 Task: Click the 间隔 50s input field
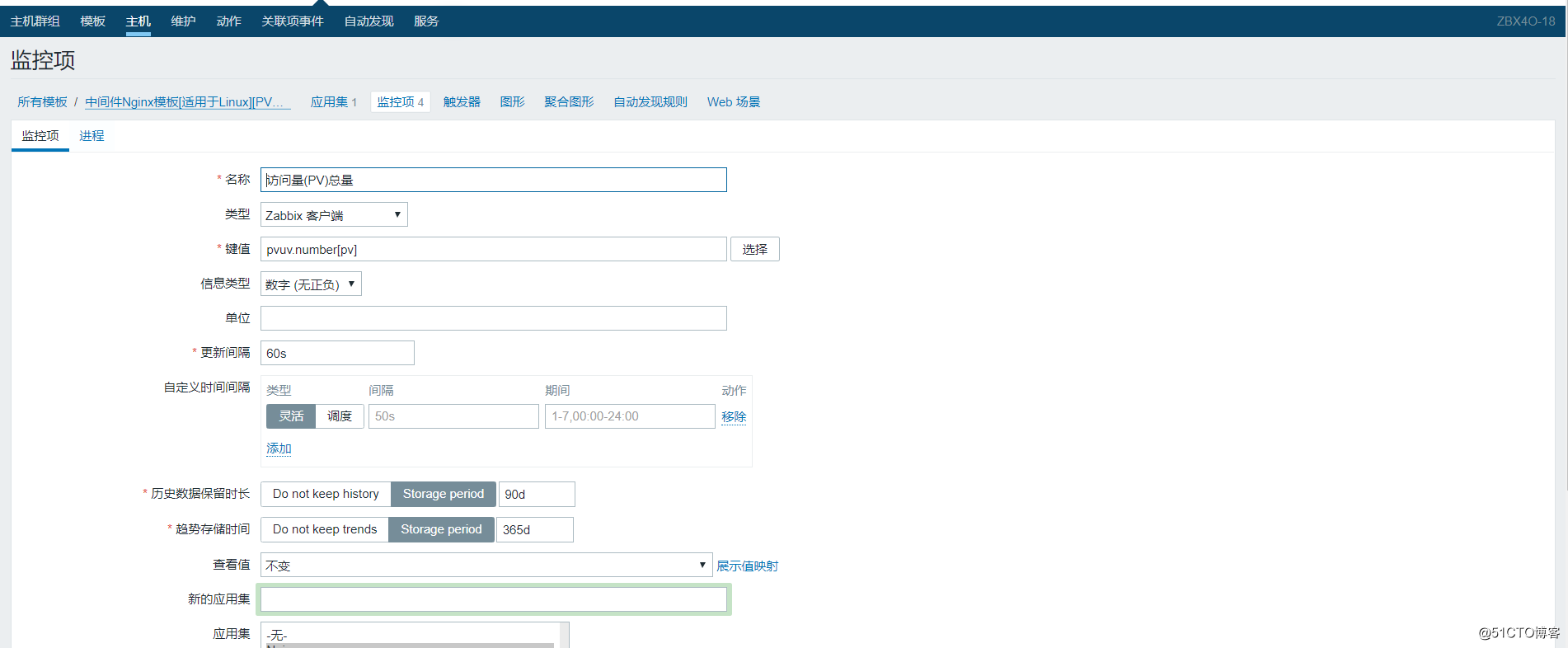click(x=453, y=416)
